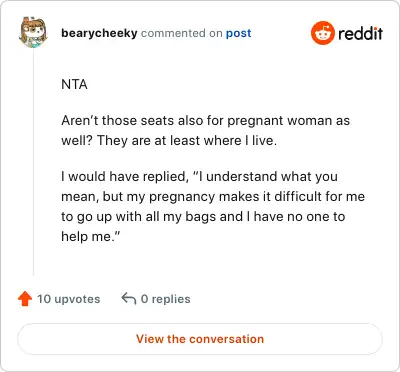The image size is (400, 372).
Task: Visit the bearycheeky user profile
Action: pos(99,33)
